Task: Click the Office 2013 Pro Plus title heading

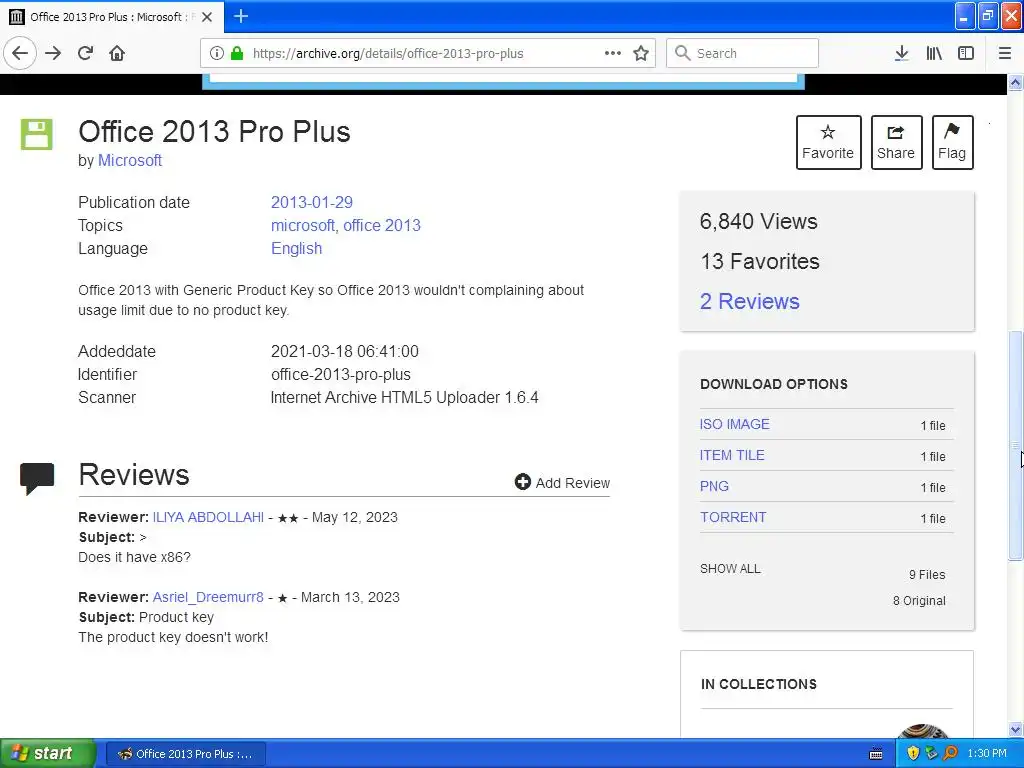Action: pyautogui.click(x=214, y=131)
